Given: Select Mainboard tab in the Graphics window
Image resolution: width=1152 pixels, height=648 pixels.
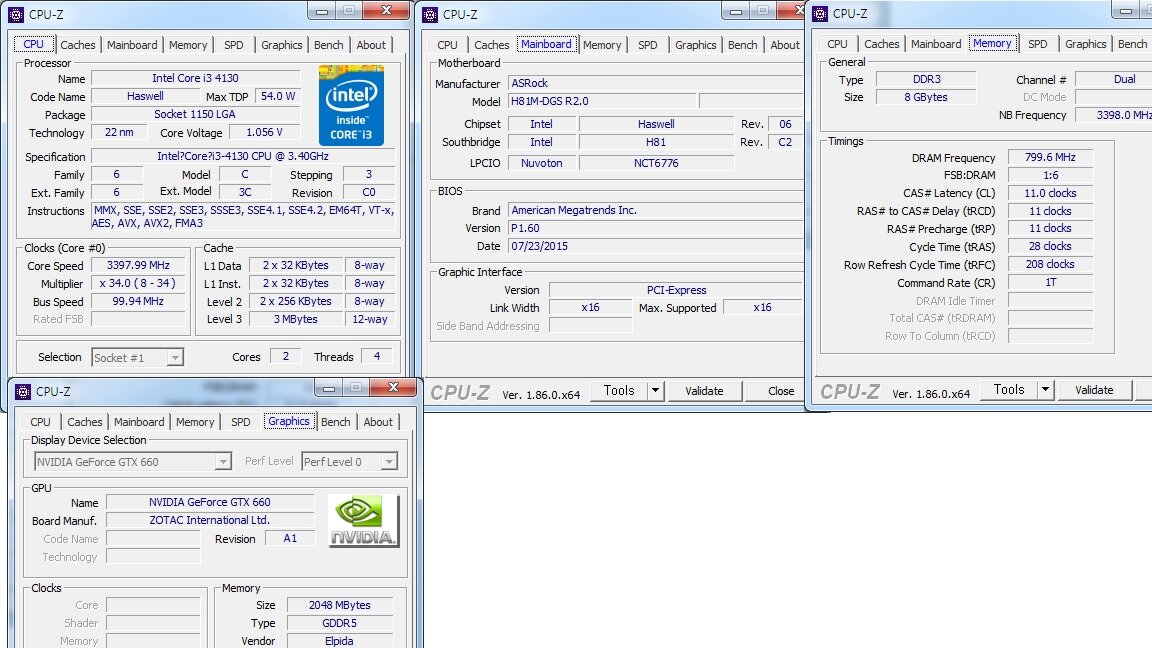Looking at the screenshot, I should (139, 422).
